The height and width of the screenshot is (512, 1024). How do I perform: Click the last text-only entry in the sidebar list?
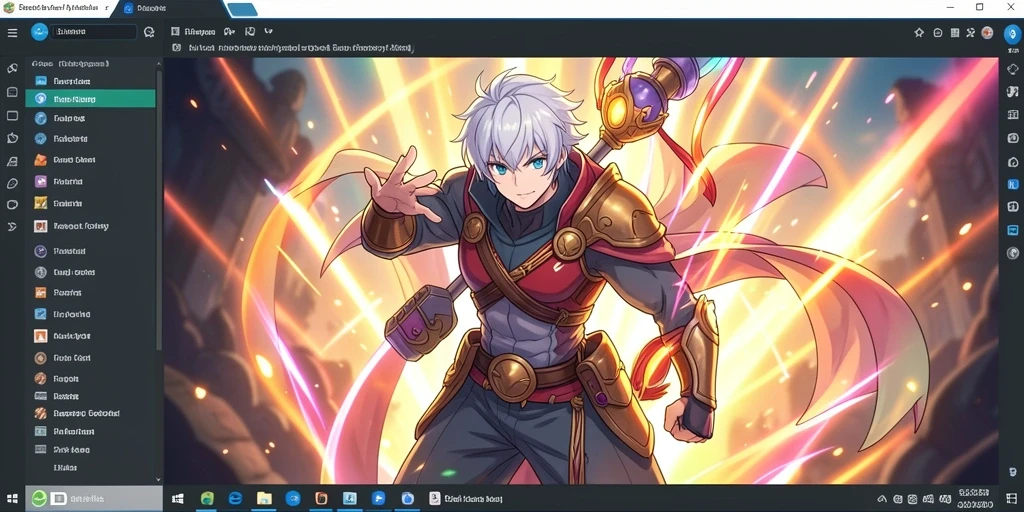click(x=65, y=468)
